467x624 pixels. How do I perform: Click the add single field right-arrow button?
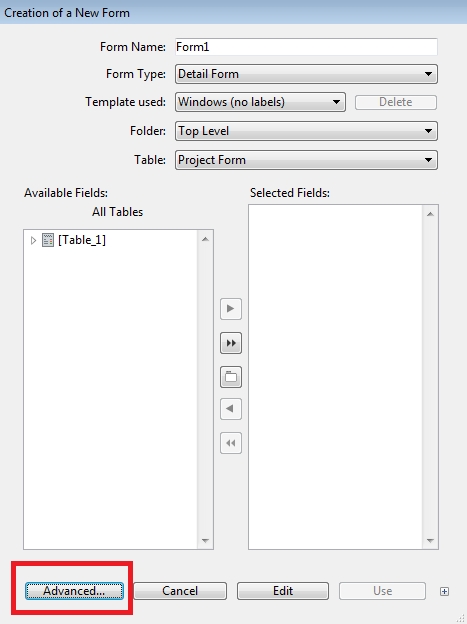click(231, 309)
